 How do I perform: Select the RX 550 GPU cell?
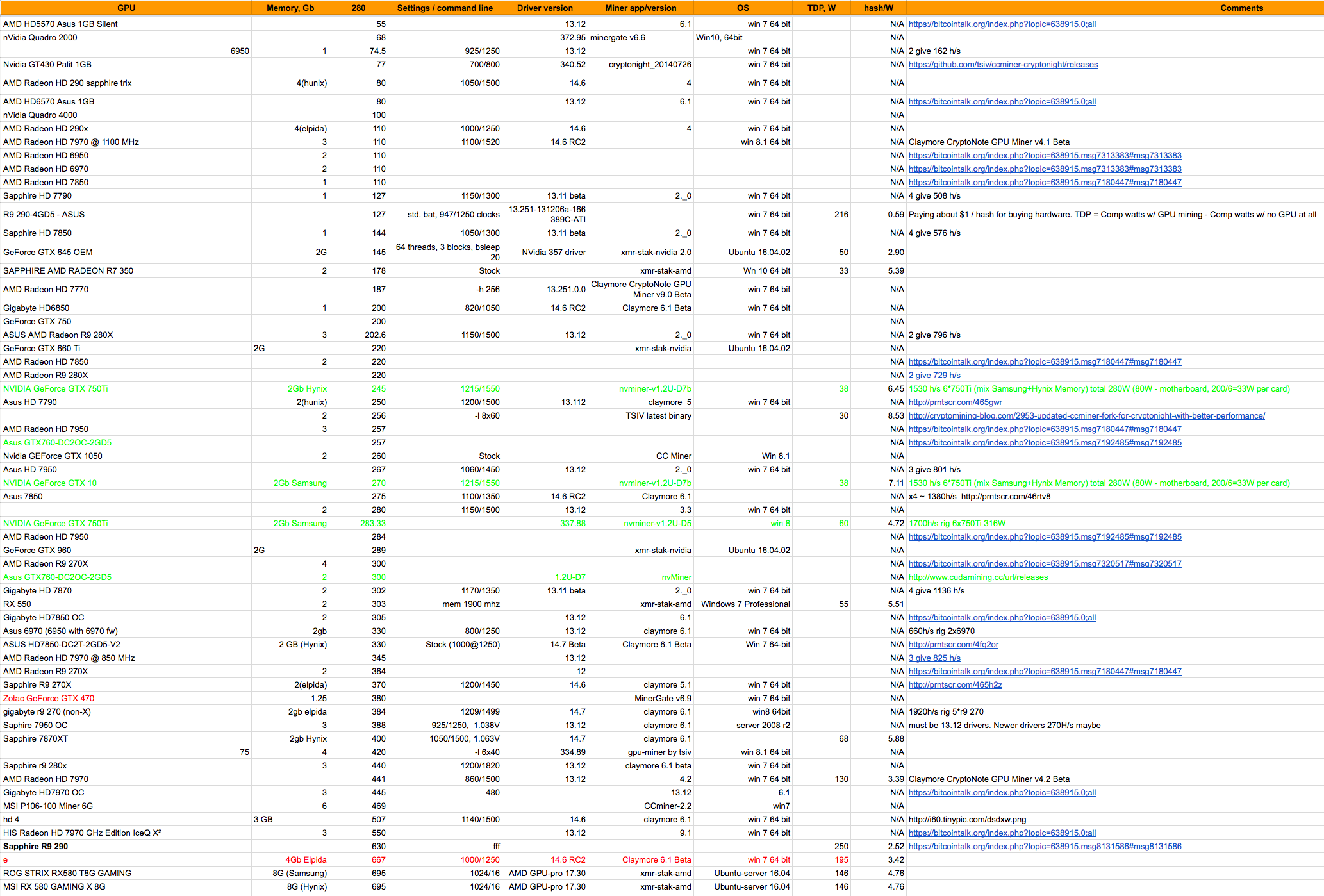[17, 604]
